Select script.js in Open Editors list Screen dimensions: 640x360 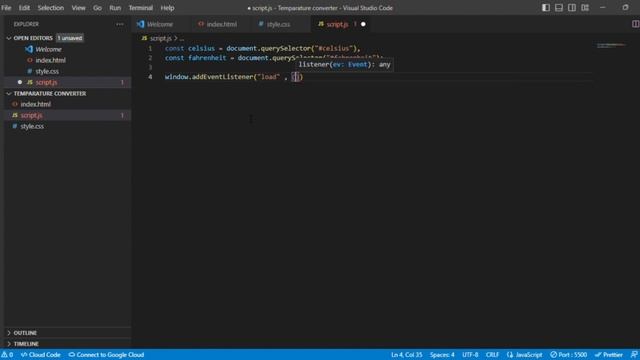(67, 82)
